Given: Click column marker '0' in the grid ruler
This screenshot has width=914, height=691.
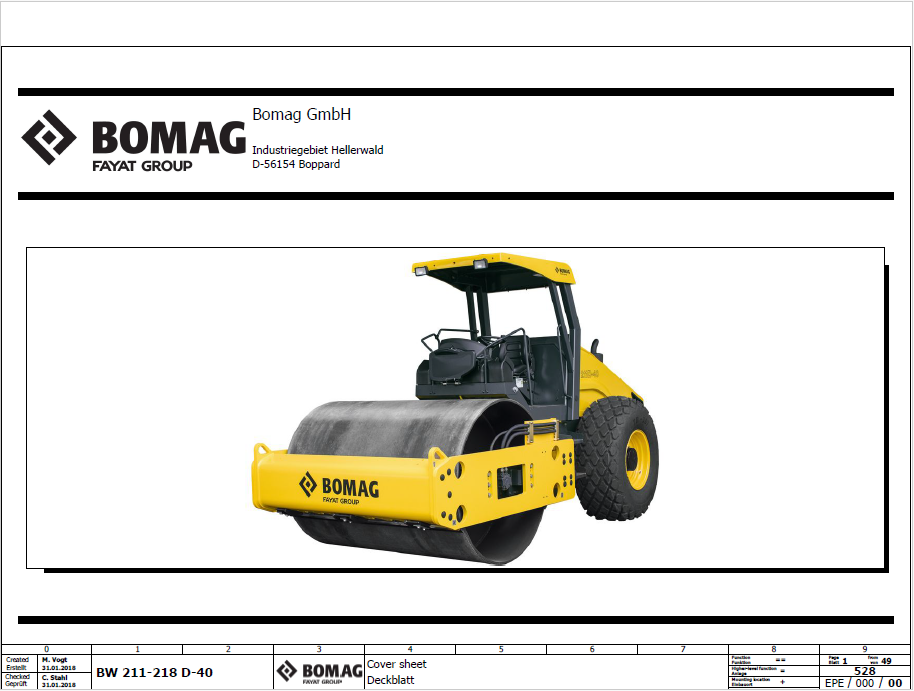Looking at the screenshot, I should [47, 649].
